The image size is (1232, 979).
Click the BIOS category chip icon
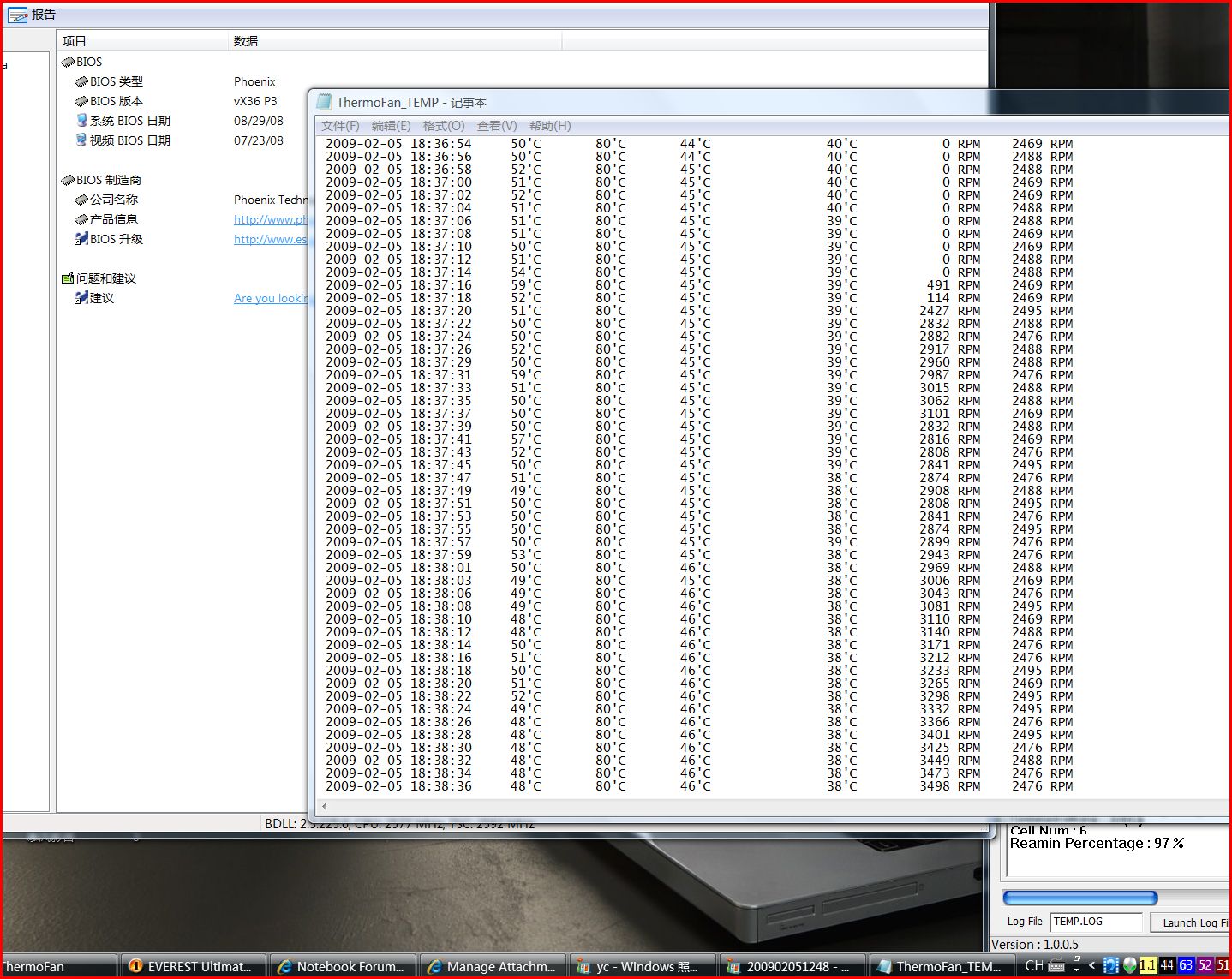(68, 62)
